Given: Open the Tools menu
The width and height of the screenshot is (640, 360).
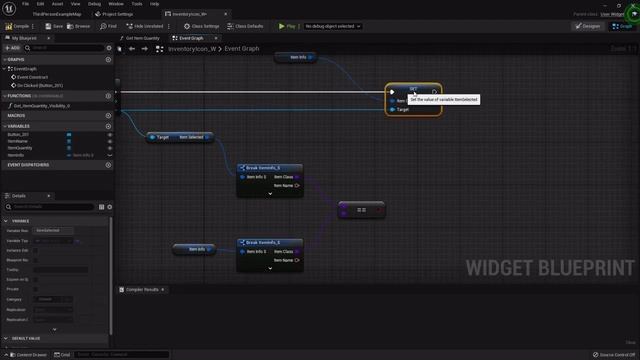Looking at the screenshot, I should click(x=137, y=4).
